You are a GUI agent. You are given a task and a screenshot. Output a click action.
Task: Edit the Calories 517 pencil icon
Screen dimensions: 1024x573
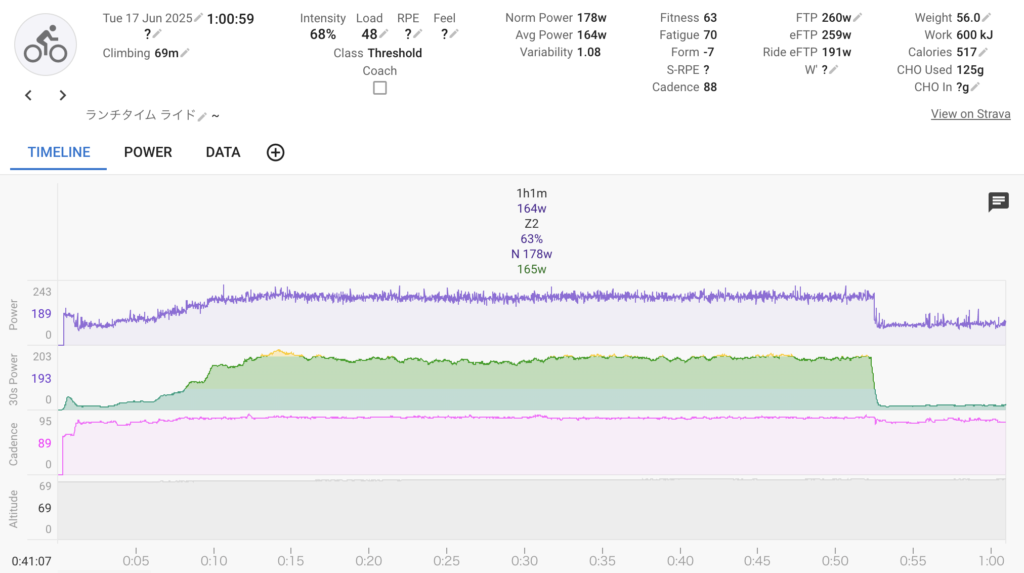(x=983, y=52)
